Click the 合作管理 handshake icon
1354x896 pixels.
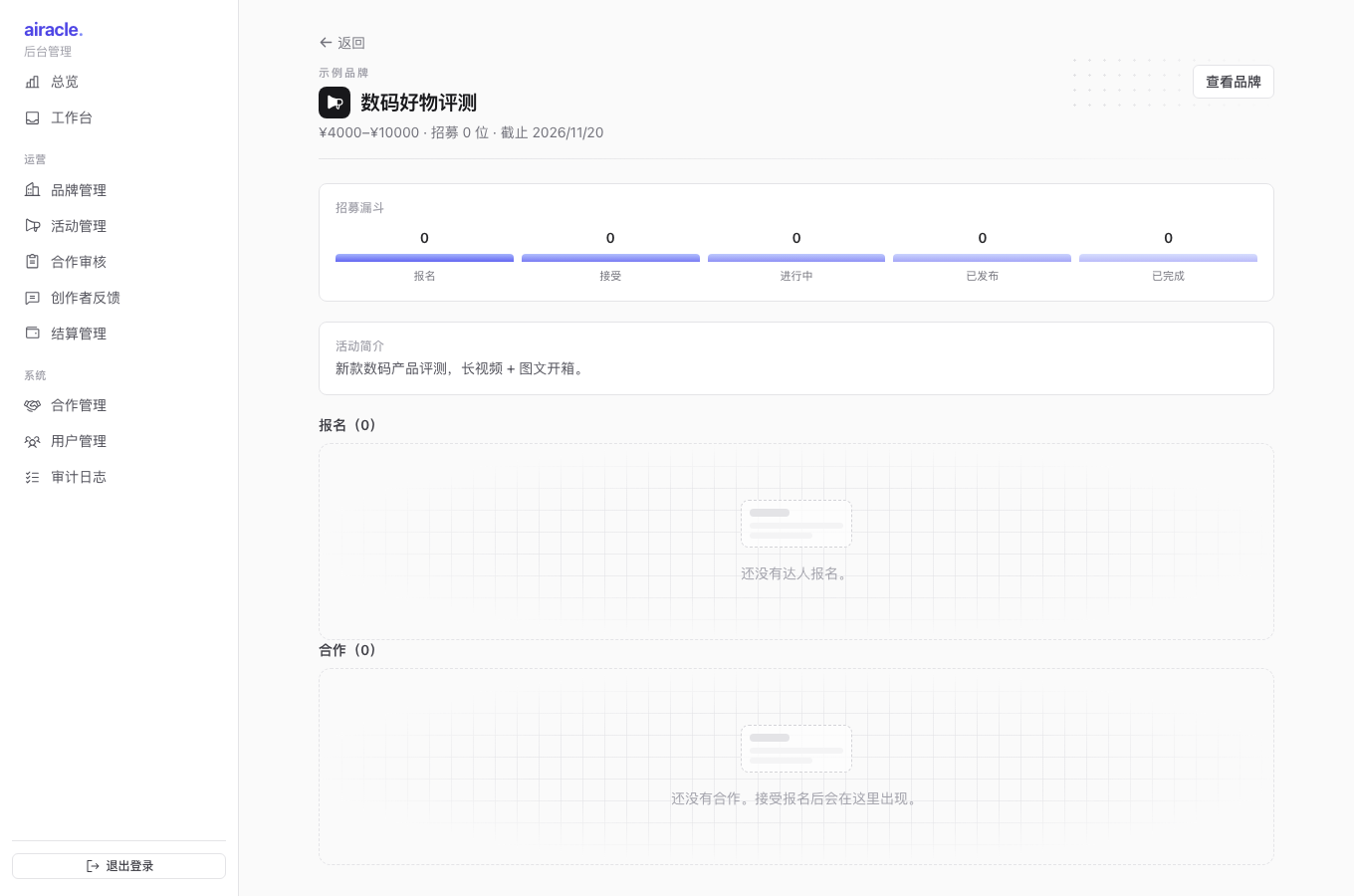pos(32,405)
